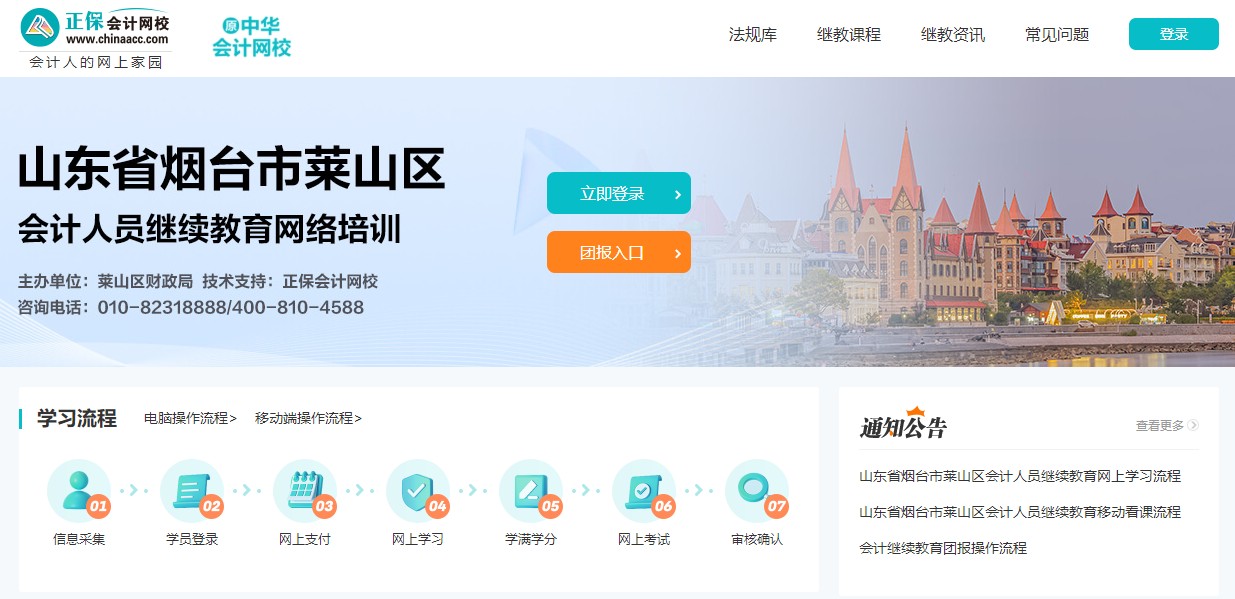This screenshot has height=599, width=1235.
Task: Click the 中华会计网校 logo
Action: (x=251, y=37)
